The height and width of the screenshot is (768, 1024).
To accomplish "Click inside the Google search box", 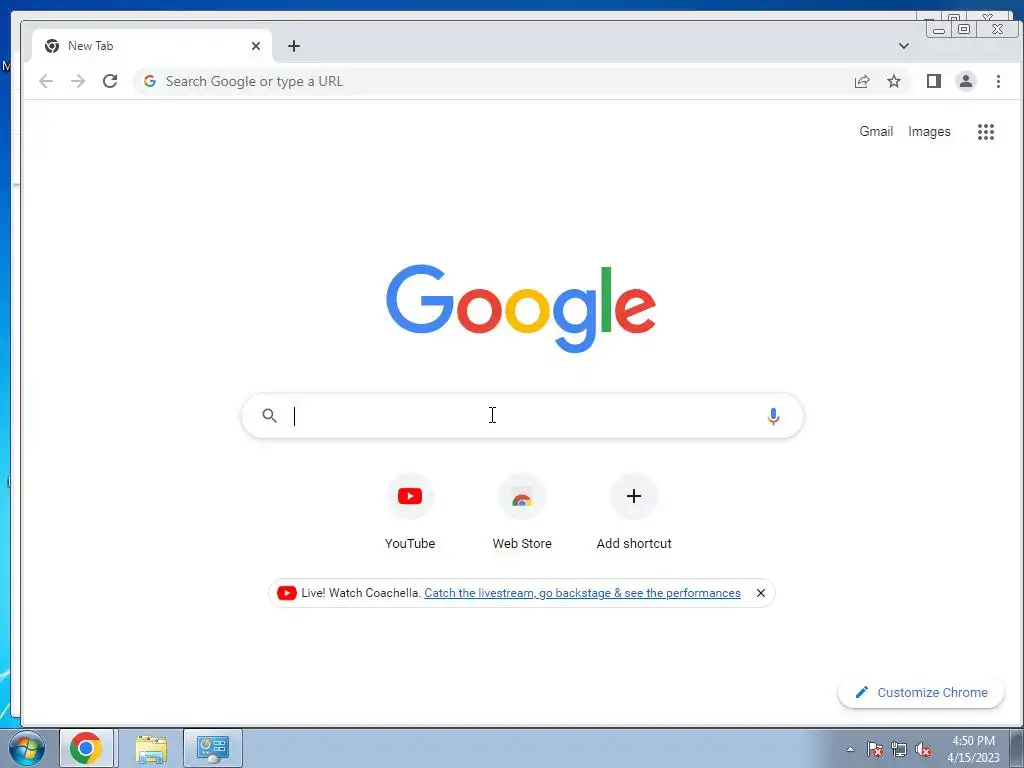I will click(522, 416).
